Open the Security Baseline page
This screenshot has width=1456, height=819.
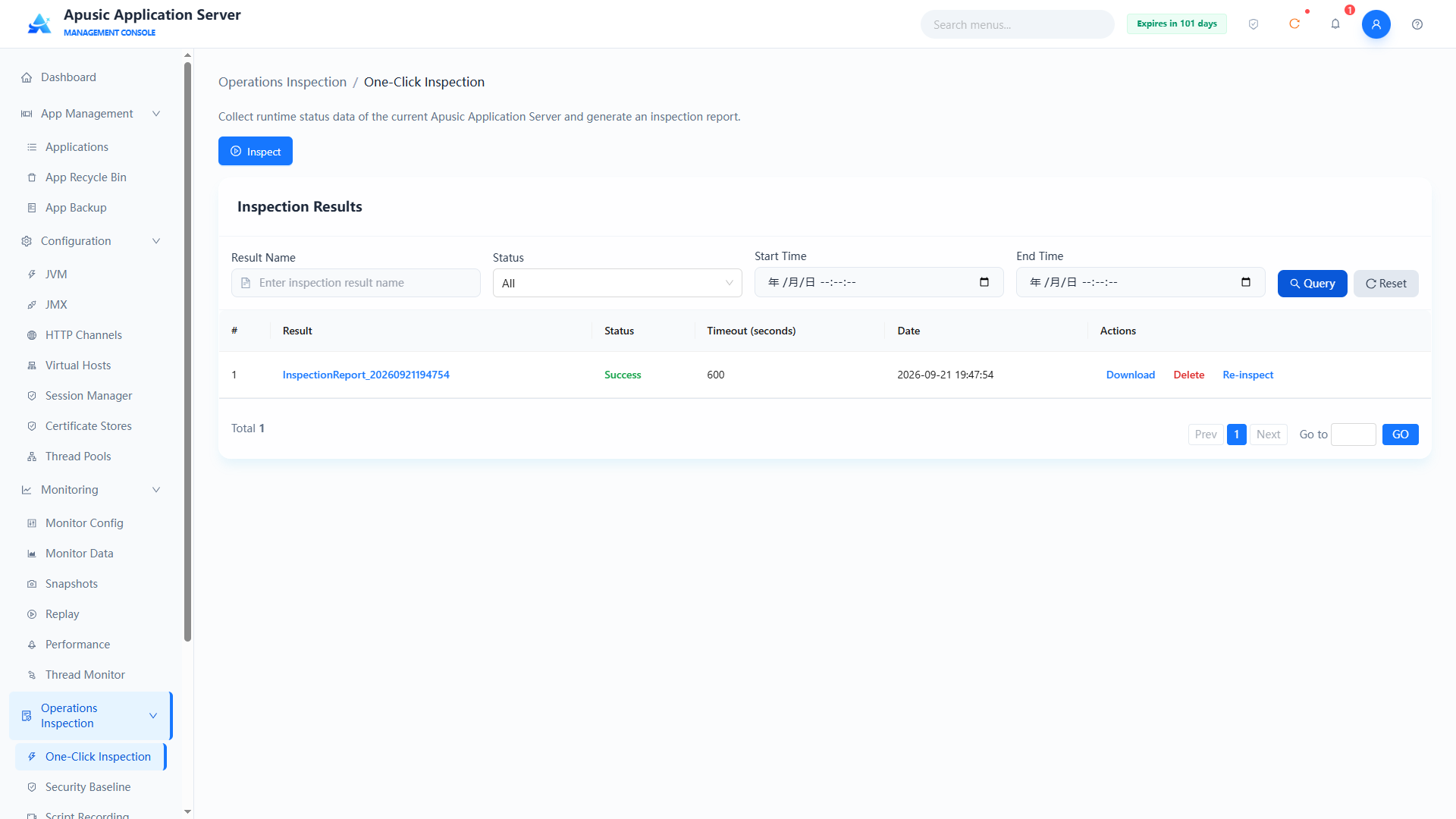coord(91,787)
